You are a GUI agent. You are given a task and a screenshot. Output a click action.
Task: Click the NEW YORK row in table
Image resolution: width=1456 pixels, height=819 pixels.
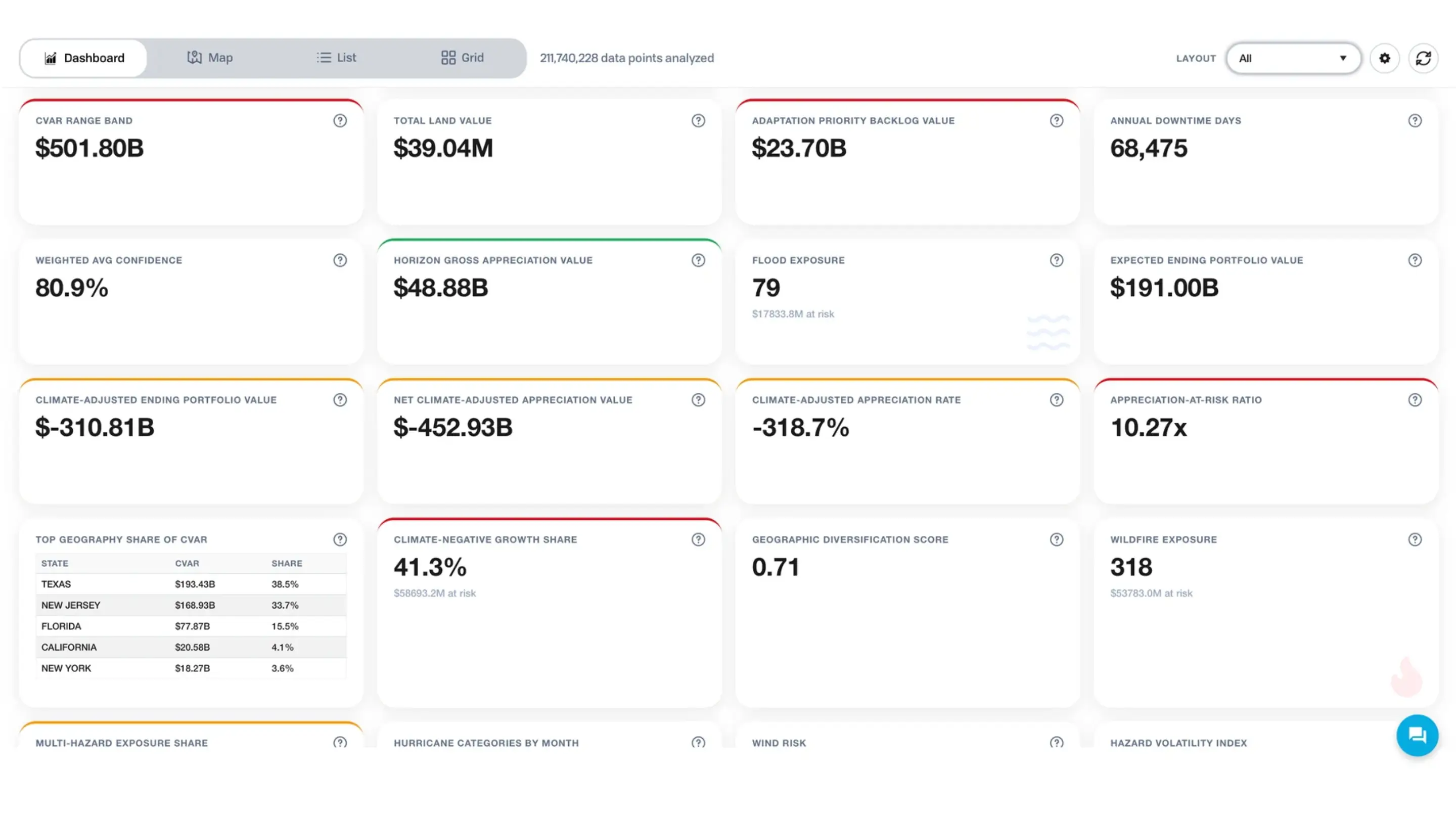tap(191, 667)
